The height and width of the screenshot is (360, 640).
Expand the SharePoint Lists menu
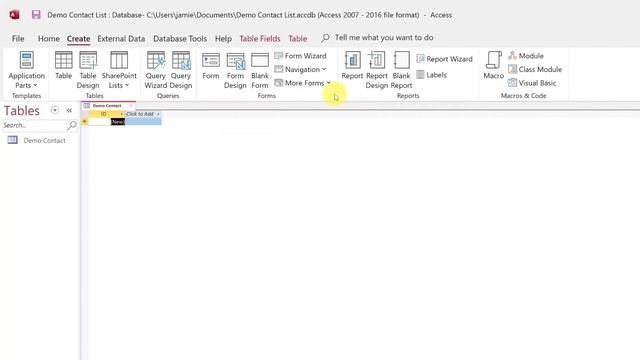pyautogui.click(x=119, y=70)
